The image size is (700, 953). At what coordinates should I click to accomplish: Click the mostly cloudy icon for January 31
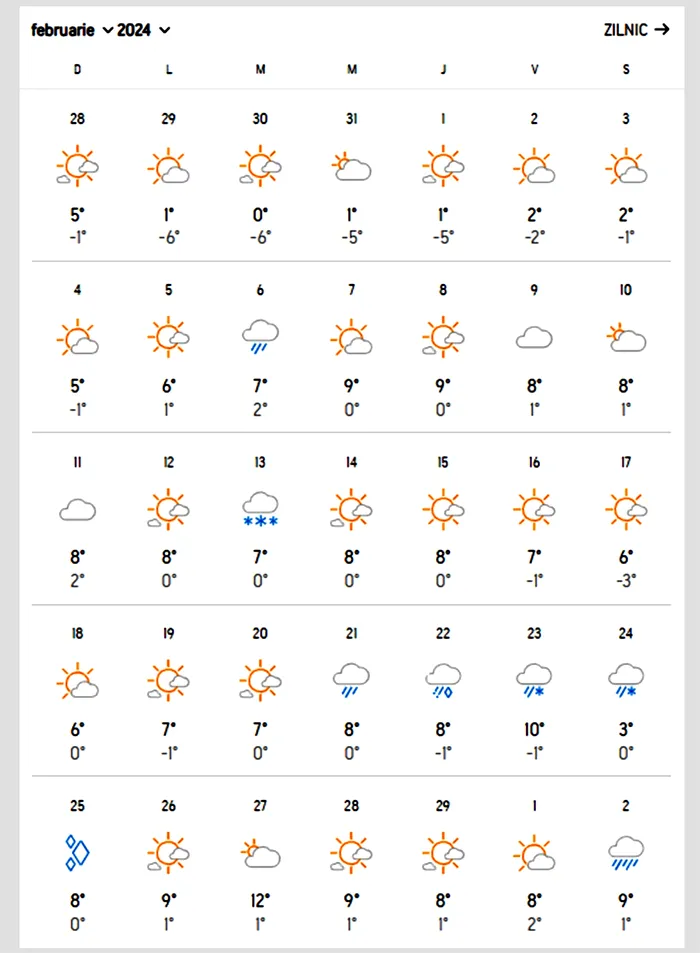(351, 167)
